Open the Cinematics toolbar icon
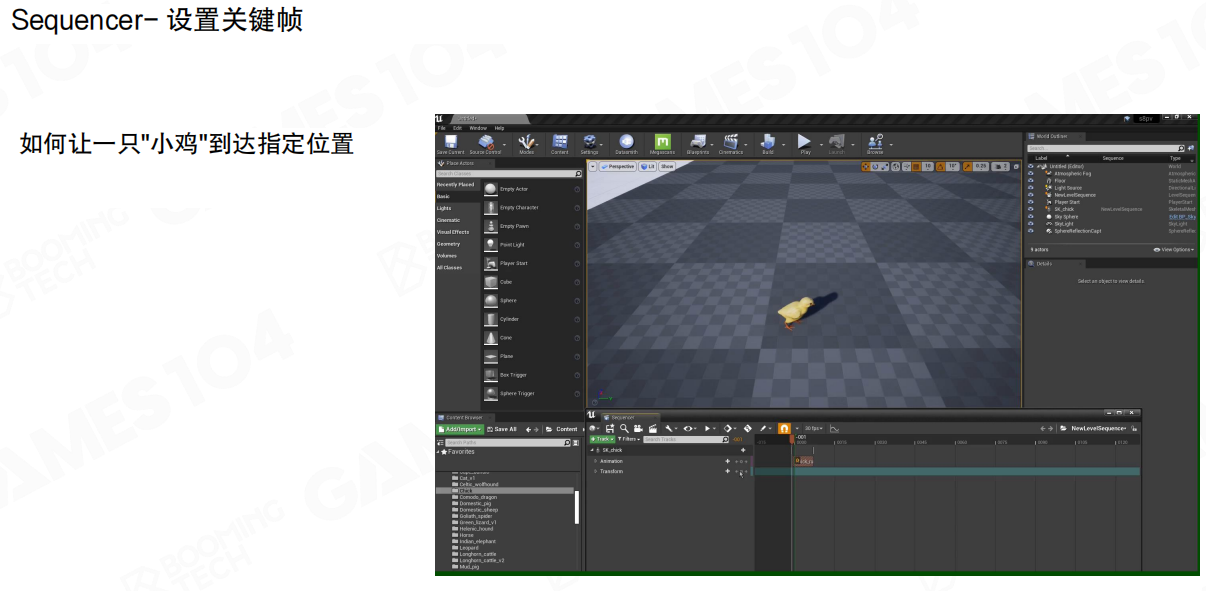The image size is (1206, 591). click(731, 143)
